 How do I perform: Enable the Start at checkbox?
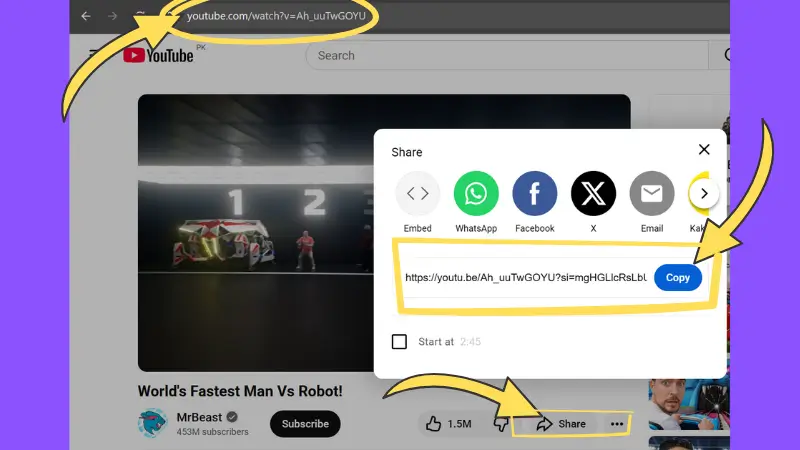coord(400,342)
